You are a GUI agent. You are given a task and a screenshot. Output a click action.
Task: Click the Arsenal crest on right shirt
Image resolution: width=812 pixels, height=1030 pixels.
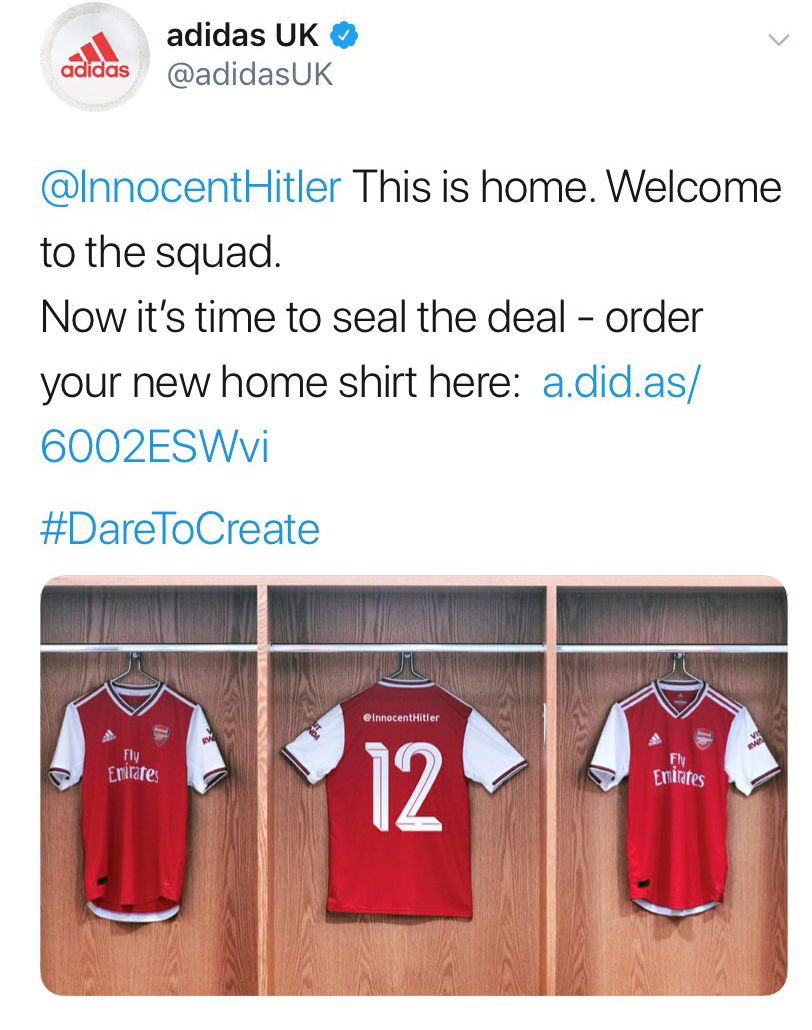tap(703, 738)
